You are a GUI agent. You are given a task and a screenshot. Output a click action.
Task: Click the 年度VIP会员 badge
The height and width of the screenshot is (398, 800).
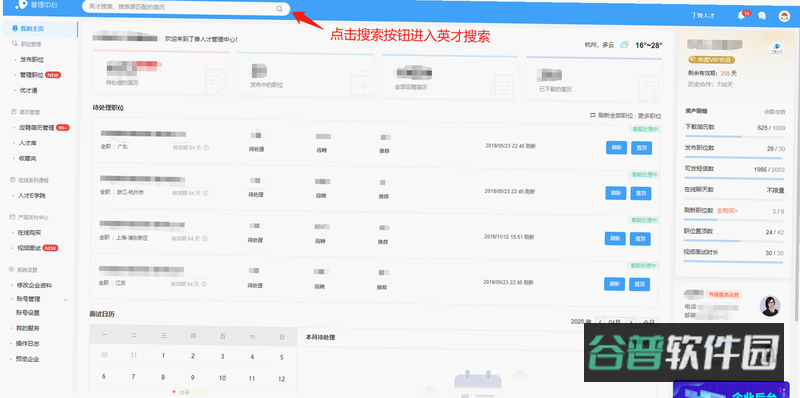[x=711, y=60]
